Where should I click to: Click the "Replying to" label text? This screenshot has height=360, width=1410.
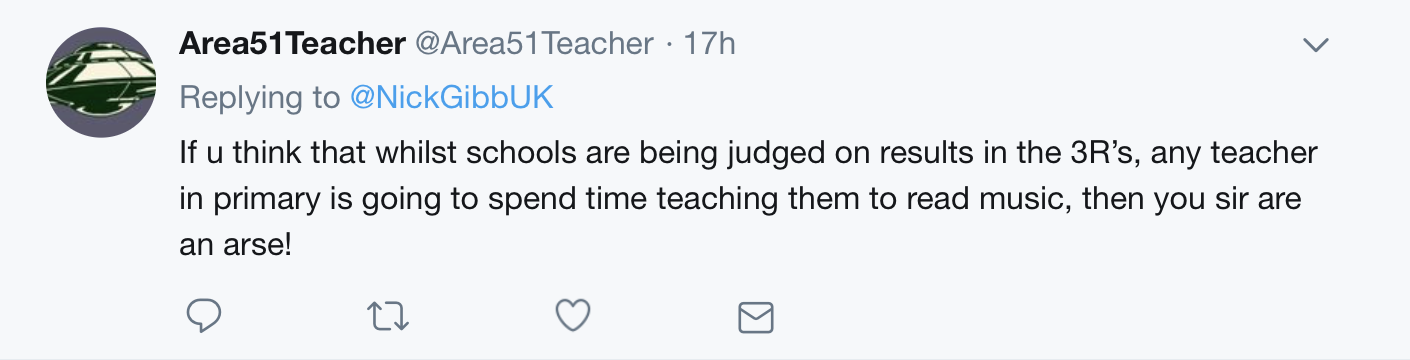260,97
